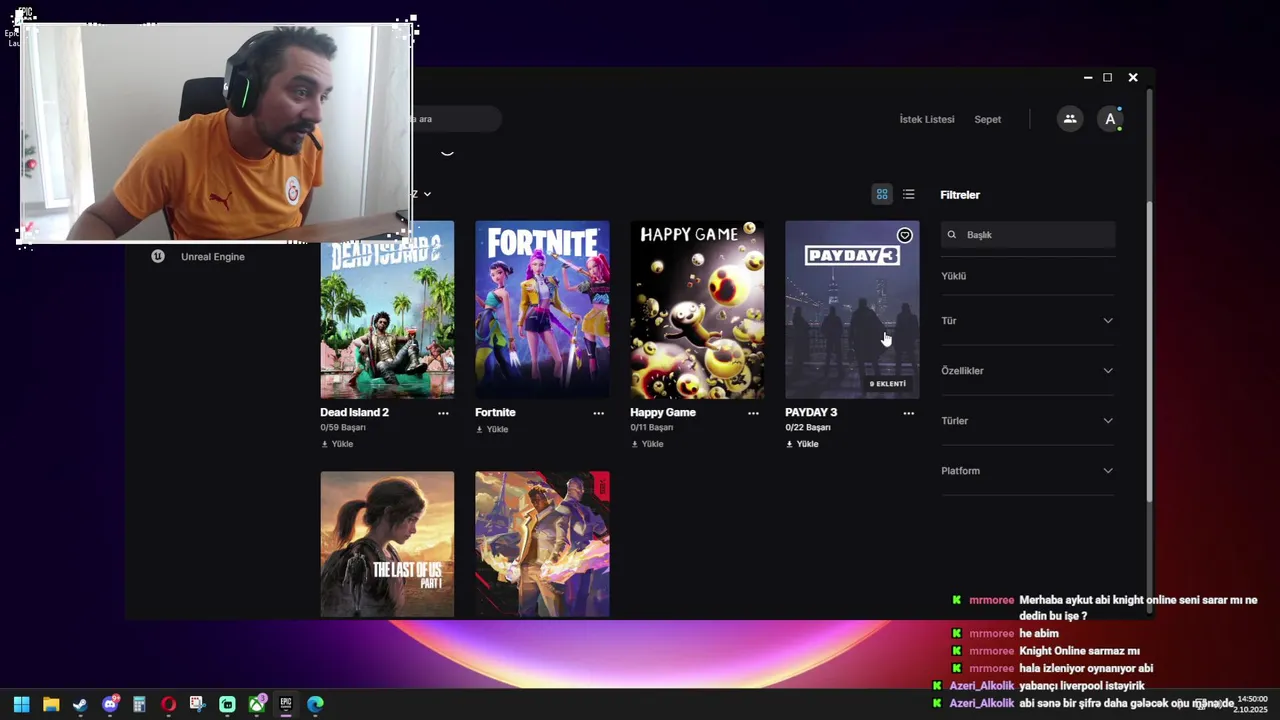
Task: Click the Başlık title filter input field
Action: (1027, 235)
